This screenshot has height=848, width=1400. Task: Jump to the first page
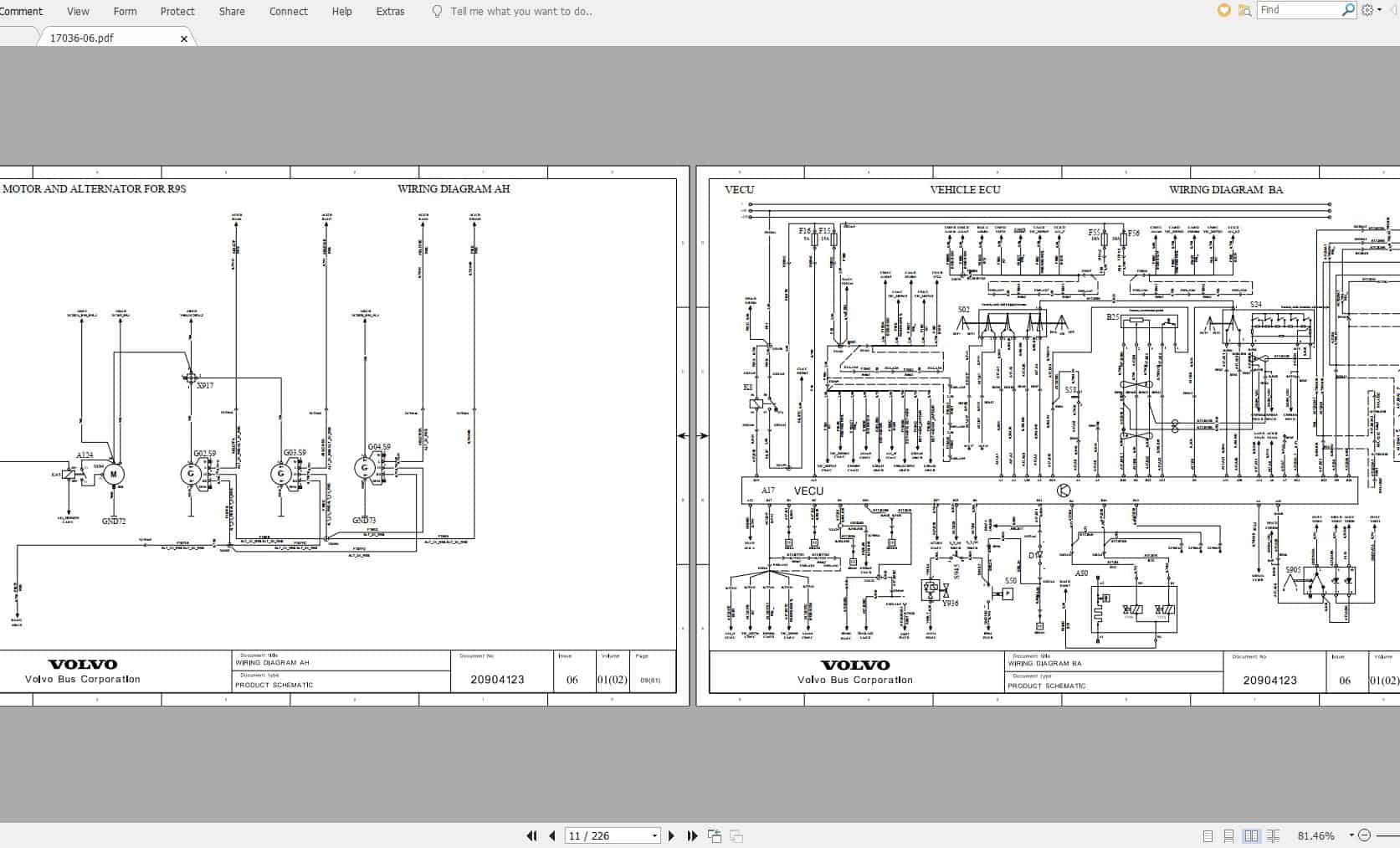click(x=532, y=835)
